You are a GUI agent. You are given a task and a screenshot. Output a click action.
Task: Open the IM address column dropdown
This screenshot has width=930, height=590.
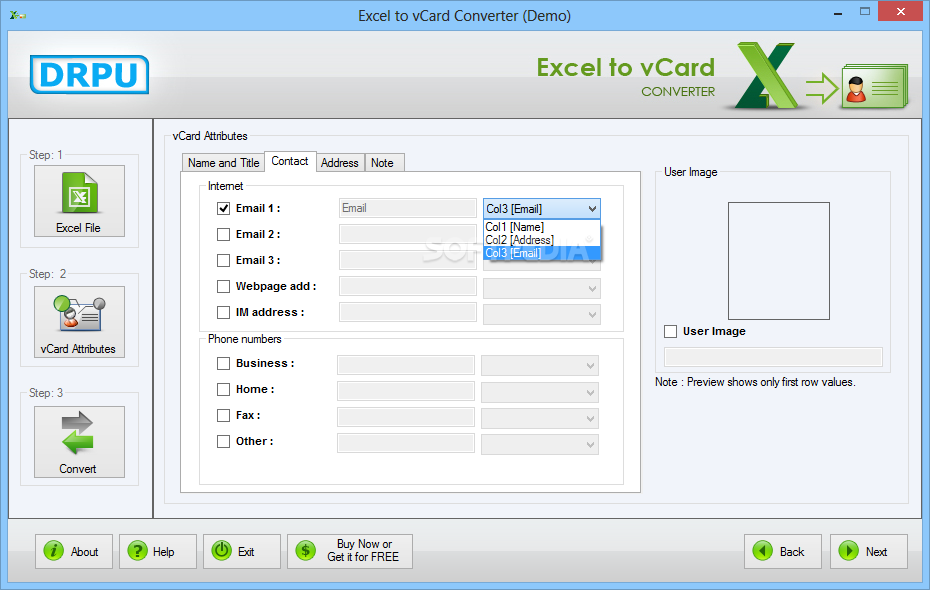tap(542, 315)
